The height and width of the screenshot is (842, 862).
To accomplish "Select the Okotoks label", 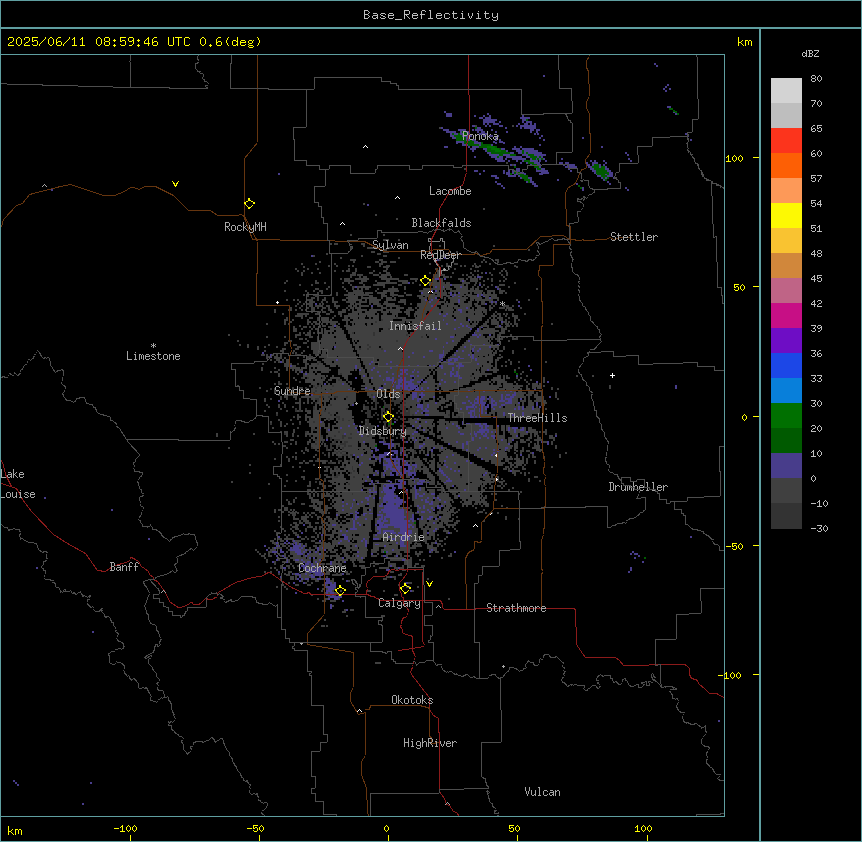I will pos(412,700).
